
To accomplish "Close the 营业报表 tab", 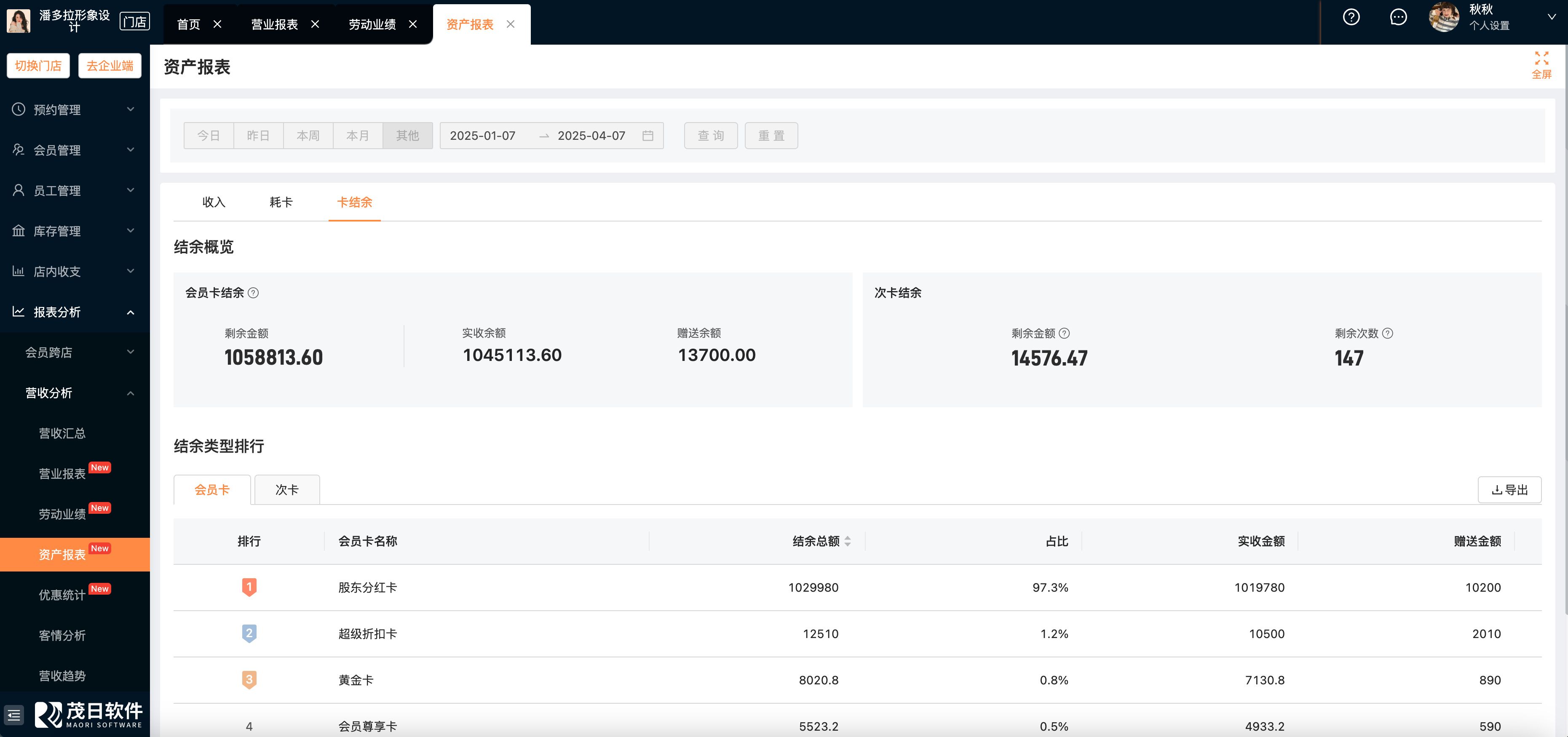I will point(315,24).
